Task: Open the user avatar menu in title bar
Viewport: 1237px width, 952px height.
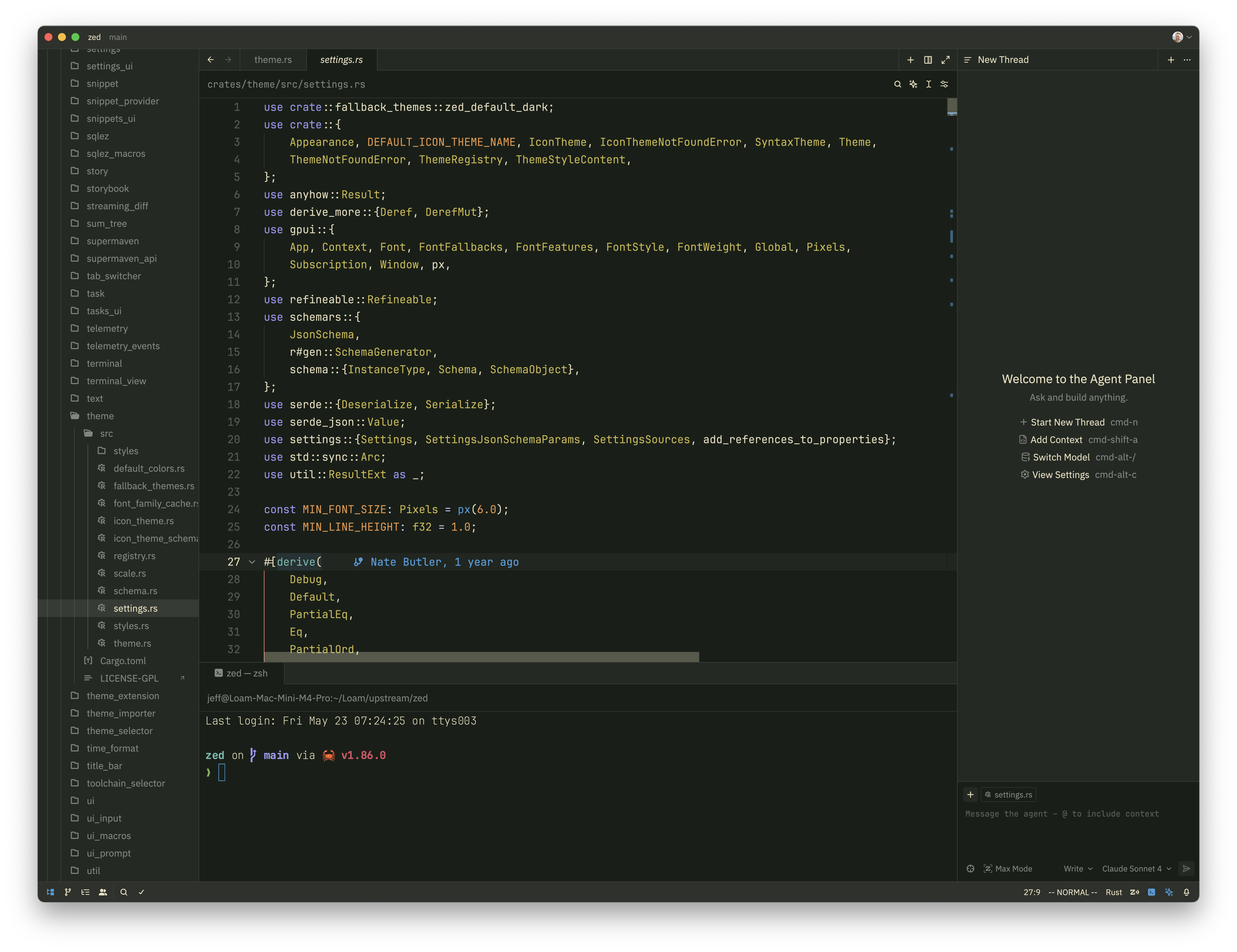Action: tap(1181, 37)
